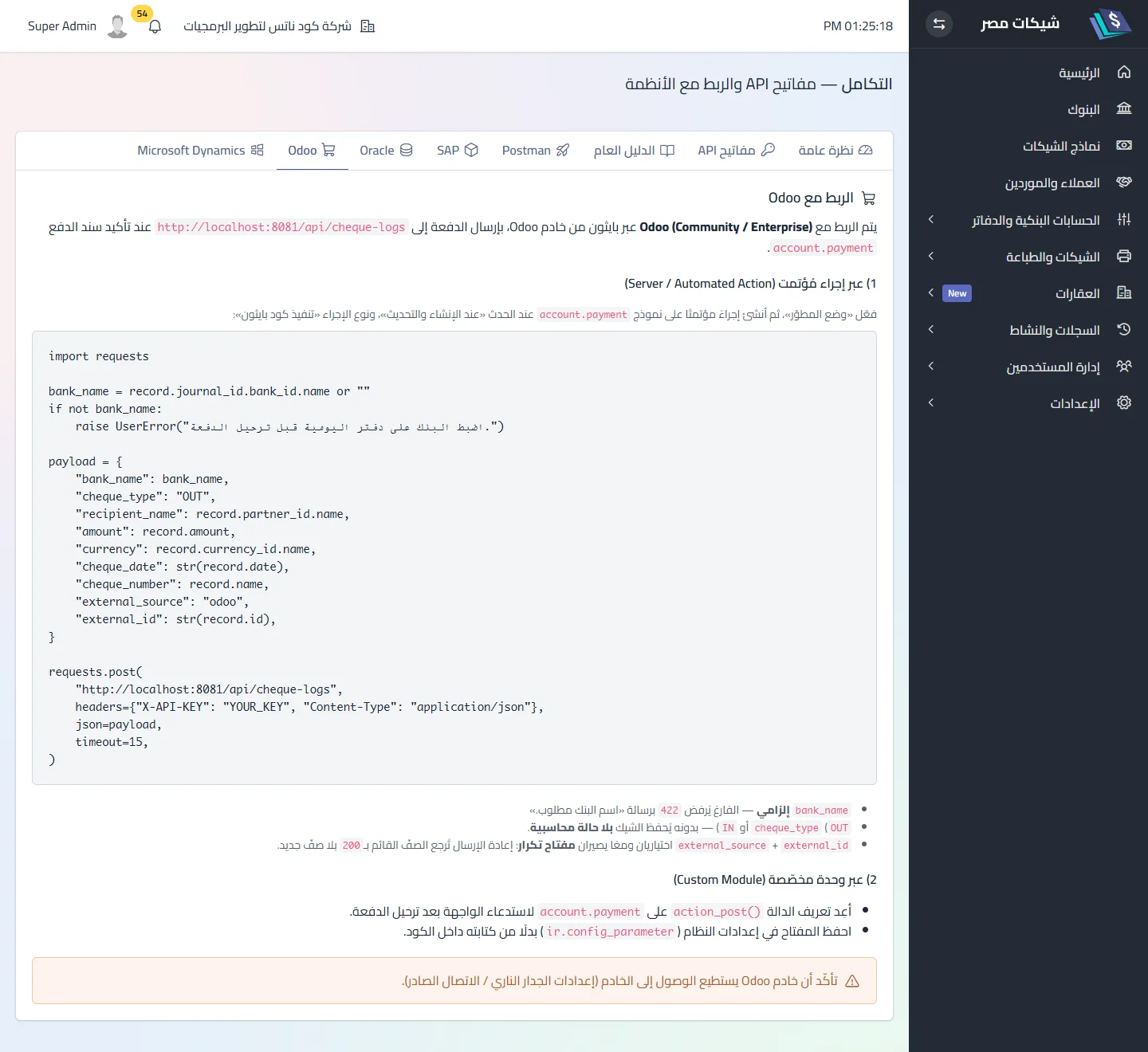The image size is (1148, 1052).
Task: Click the book icon on الدليل العام tab
Action: click(667, 150)
